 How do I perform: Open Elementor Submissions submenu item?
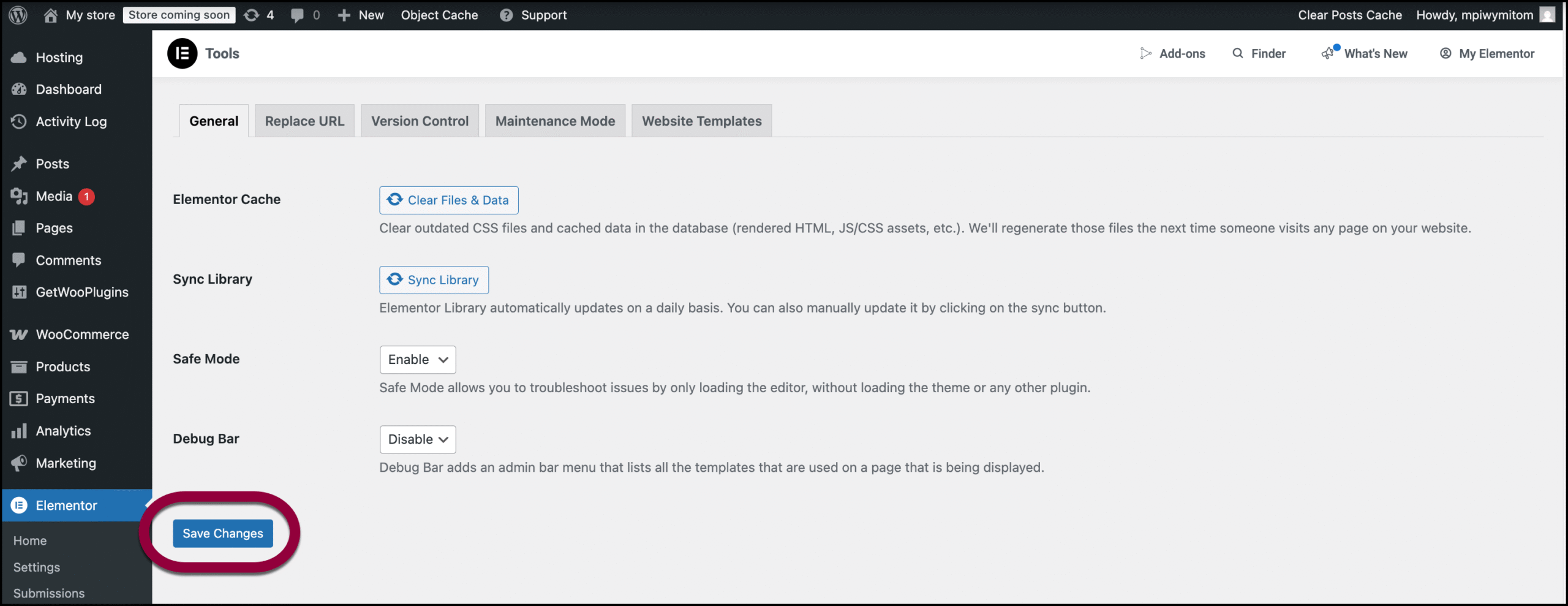tap(49, 593)
